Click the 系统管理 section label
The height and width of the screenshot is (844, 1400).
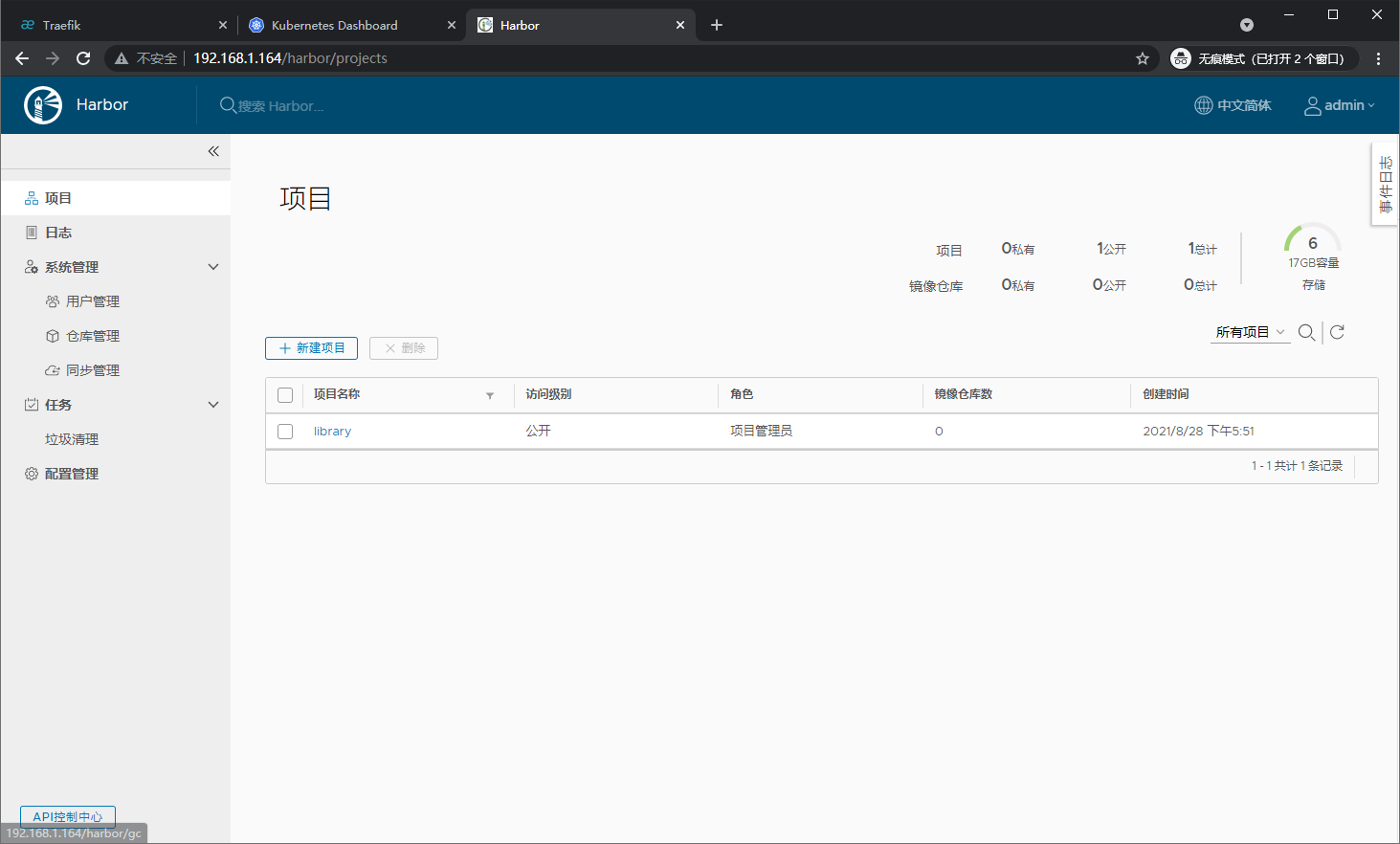[x=72, y=267]
